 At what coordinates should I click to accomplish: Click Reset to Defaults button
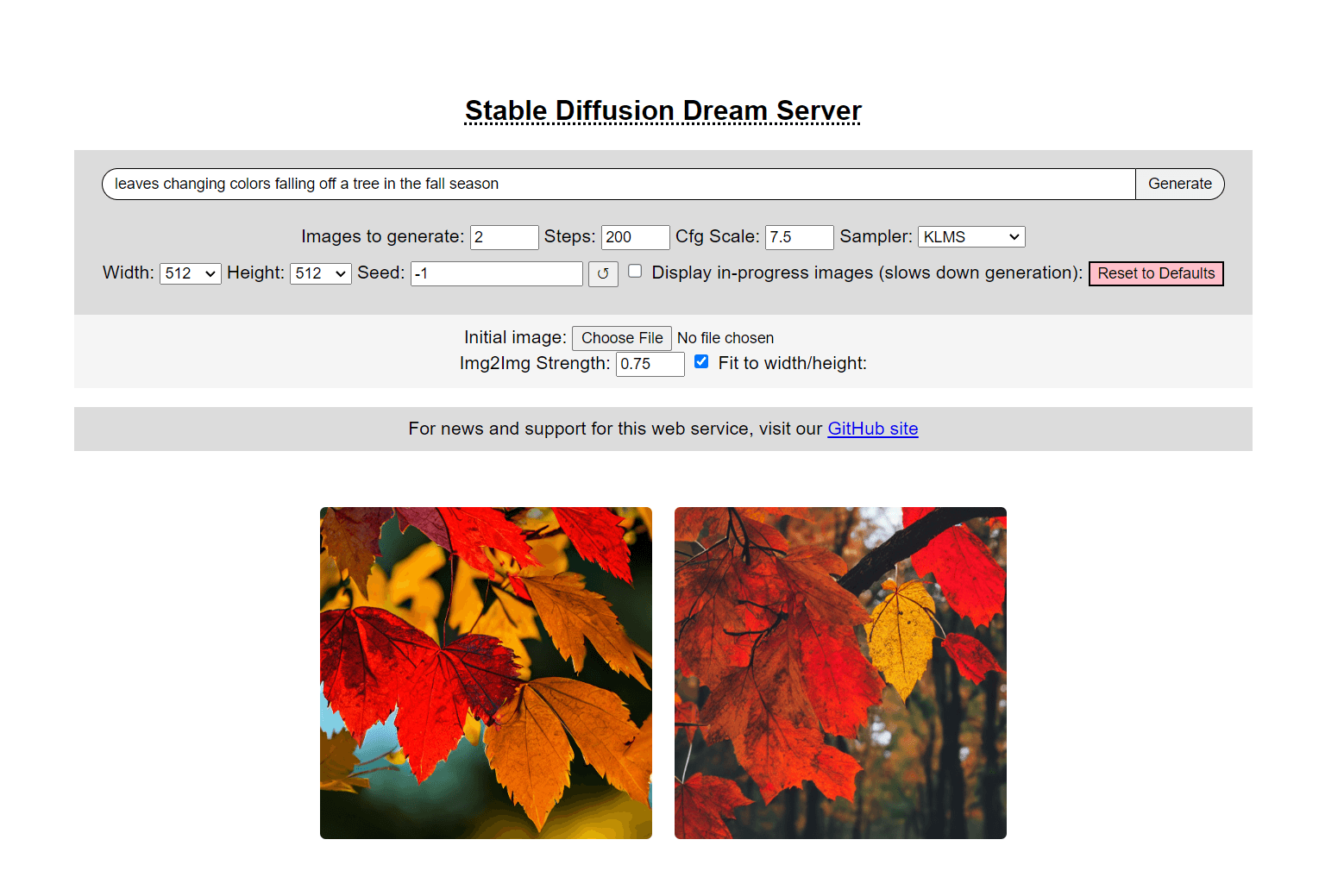[x=1156, y=273]
